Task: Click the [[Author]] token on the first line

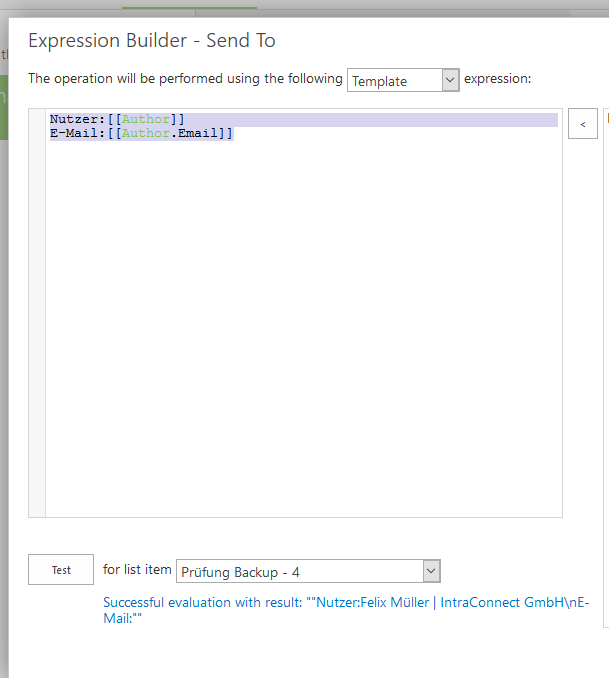Action: (x=146, y=120)
